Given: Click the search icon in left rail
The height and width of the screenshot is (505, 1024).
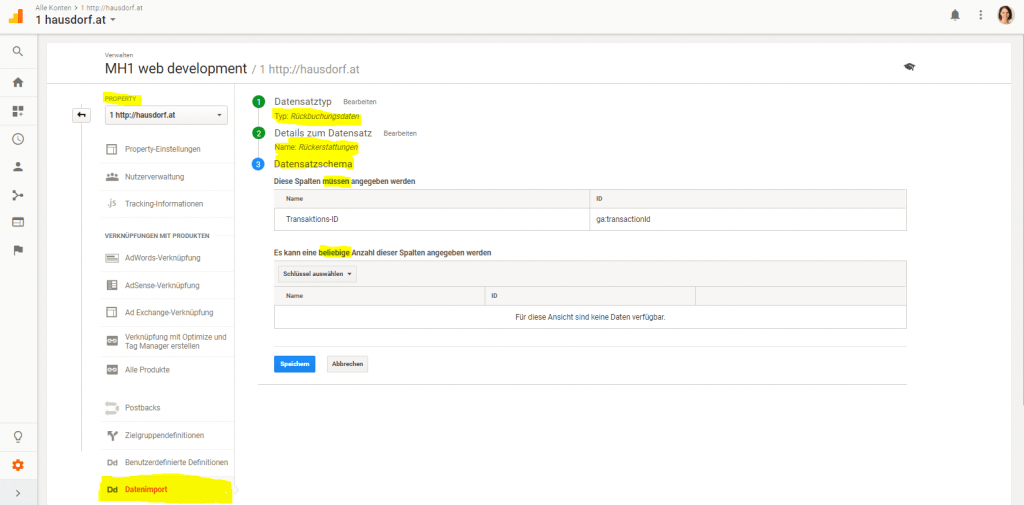Looking at the screenshot, I should [x=18, y=51].
